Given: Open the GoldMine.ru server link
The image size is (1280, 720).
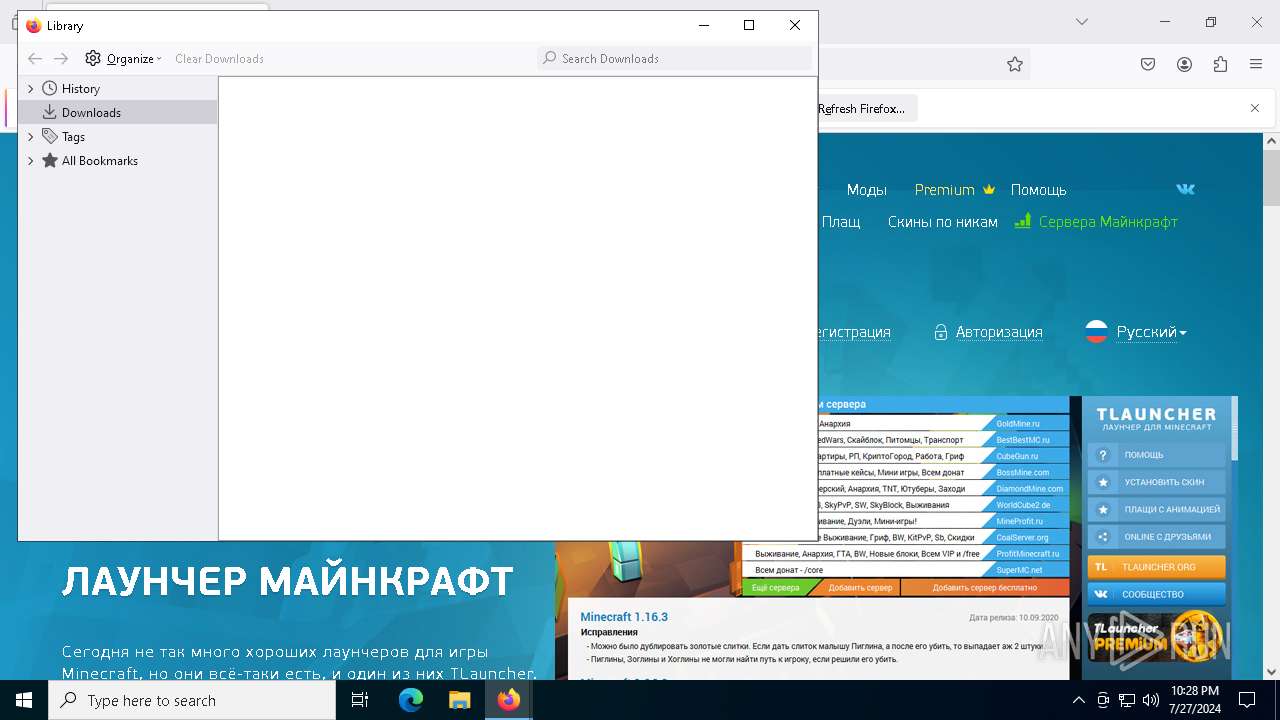Looking at the screenshot, I should tap(1017, 424).
